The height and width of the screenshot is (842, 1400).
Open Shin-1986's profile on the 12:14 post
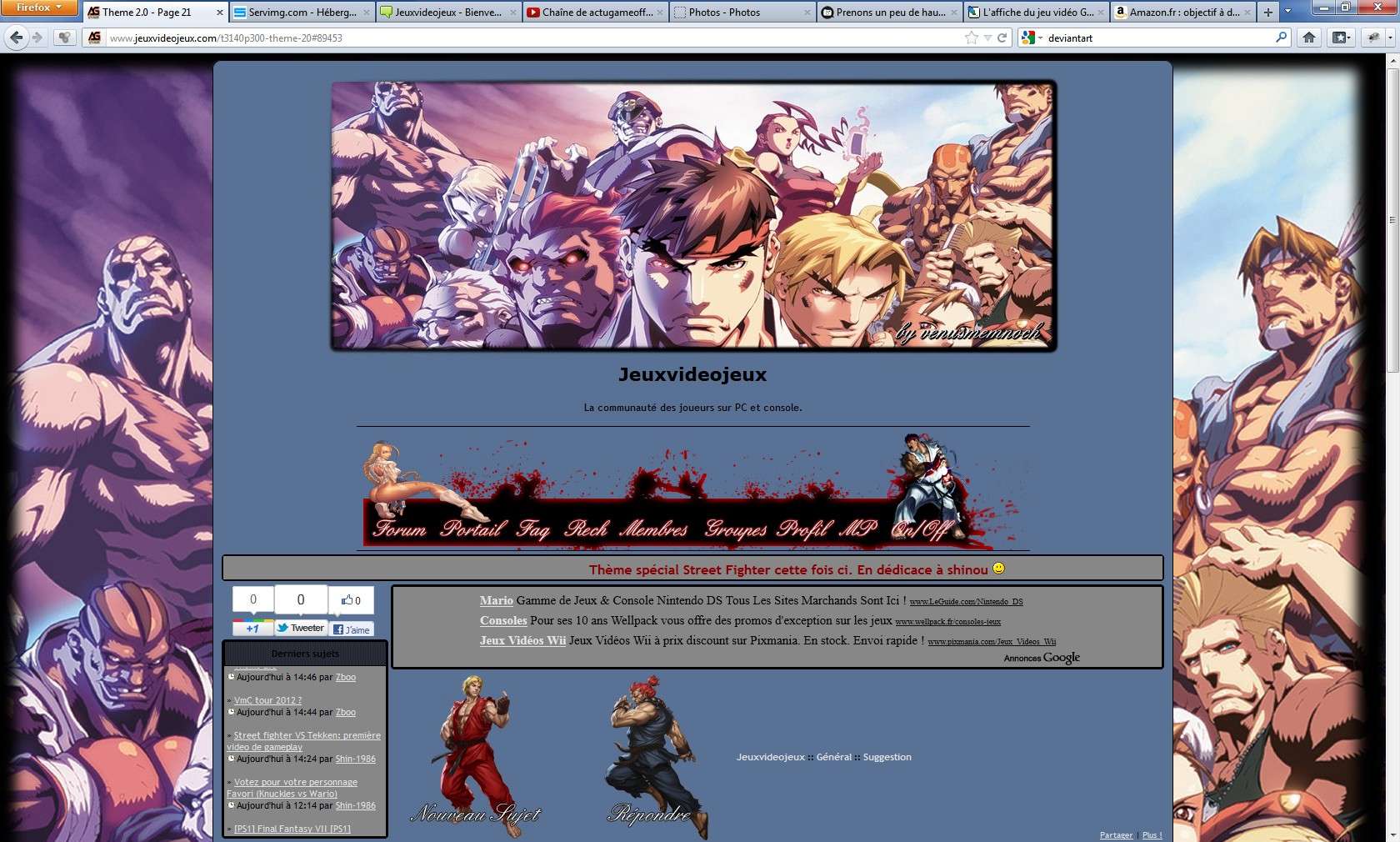coord(355,805)
